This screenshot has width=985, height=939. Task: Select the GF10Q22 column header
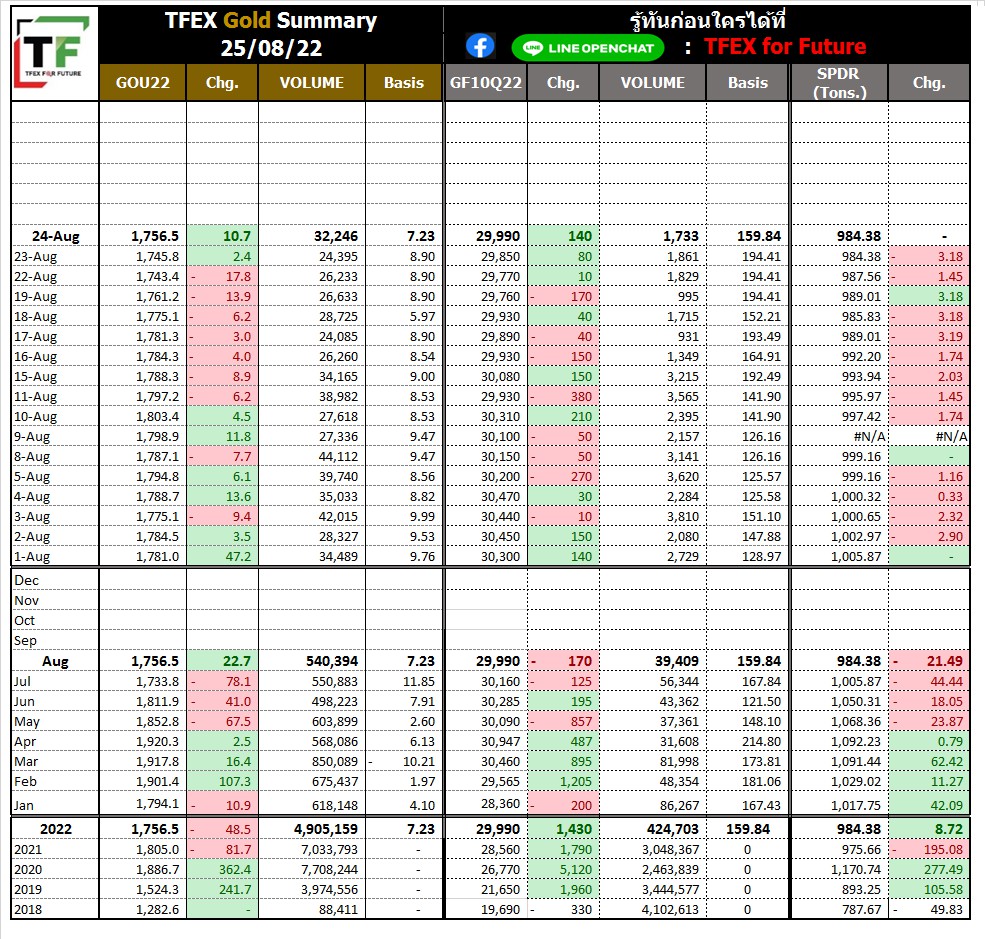(x=486, y=82)
